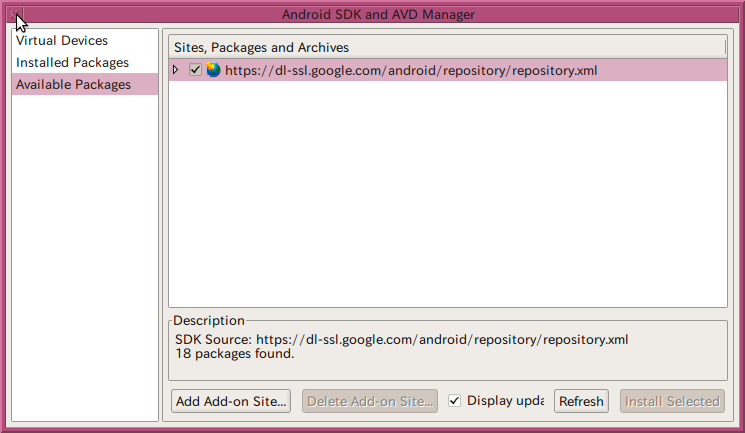Click the Android SDK and AVD Manager title bar

pos(378,14)
